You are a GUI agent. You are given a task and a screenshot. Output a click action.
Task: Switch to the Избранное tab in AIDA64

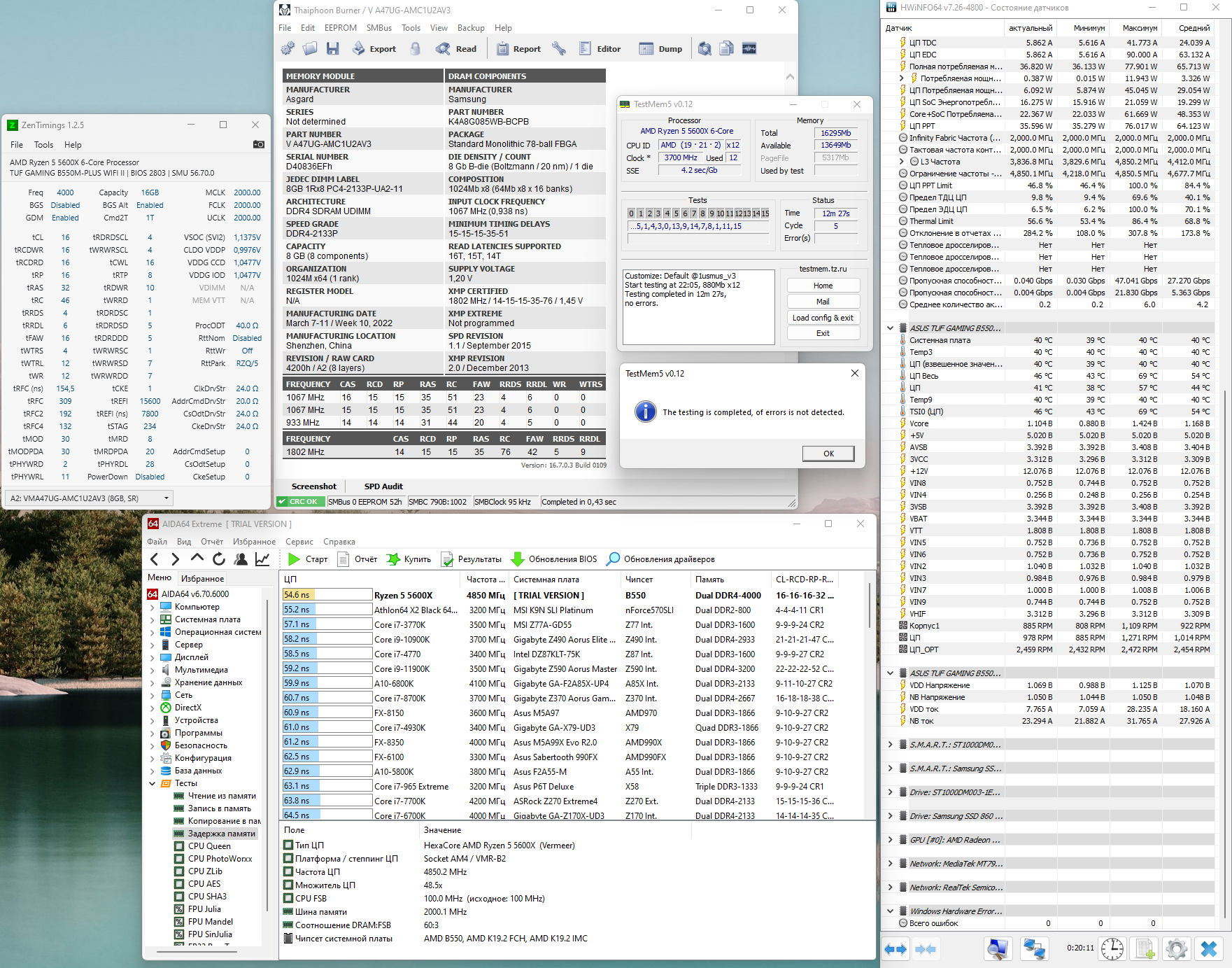tap(202, 578)
